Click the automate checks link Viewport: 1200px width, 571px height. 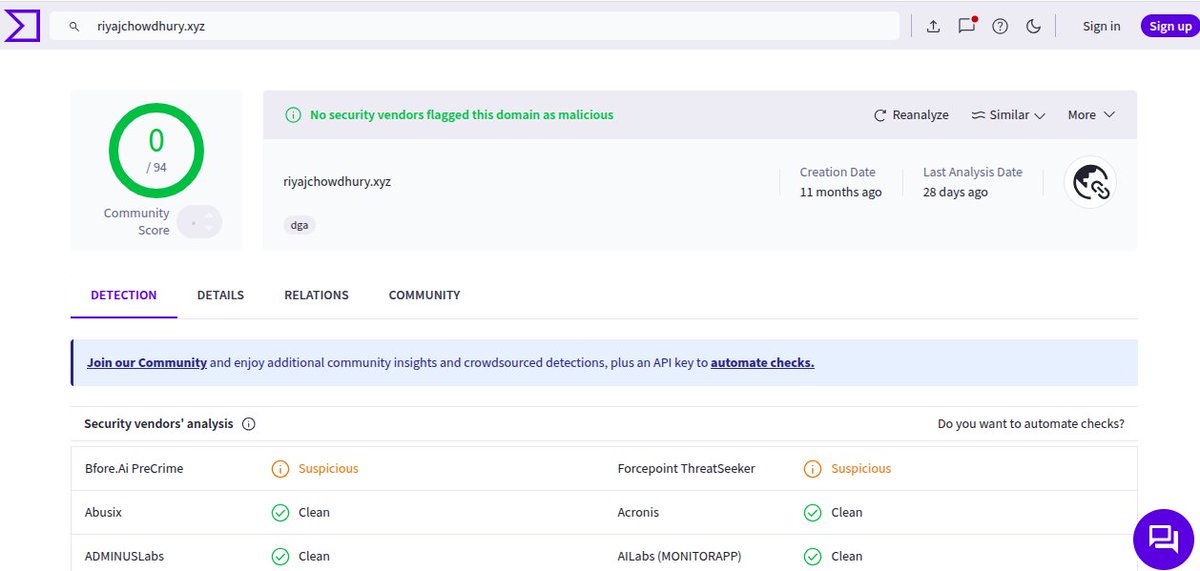[762, 363]
